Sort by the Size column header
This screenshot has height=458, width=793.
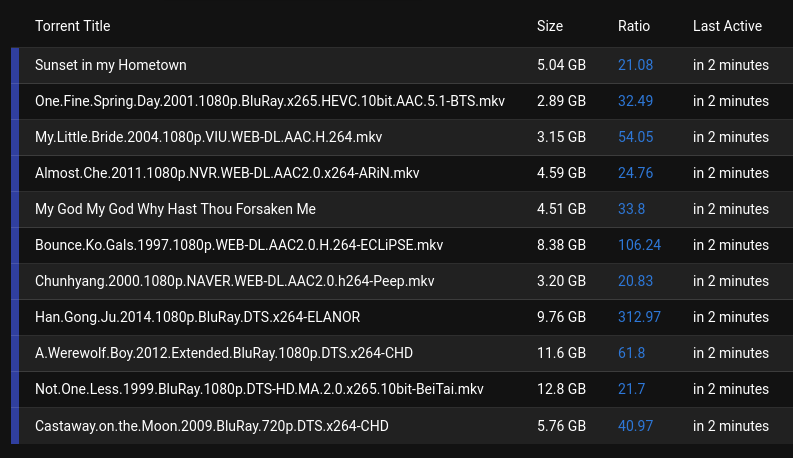pos(550,26)
